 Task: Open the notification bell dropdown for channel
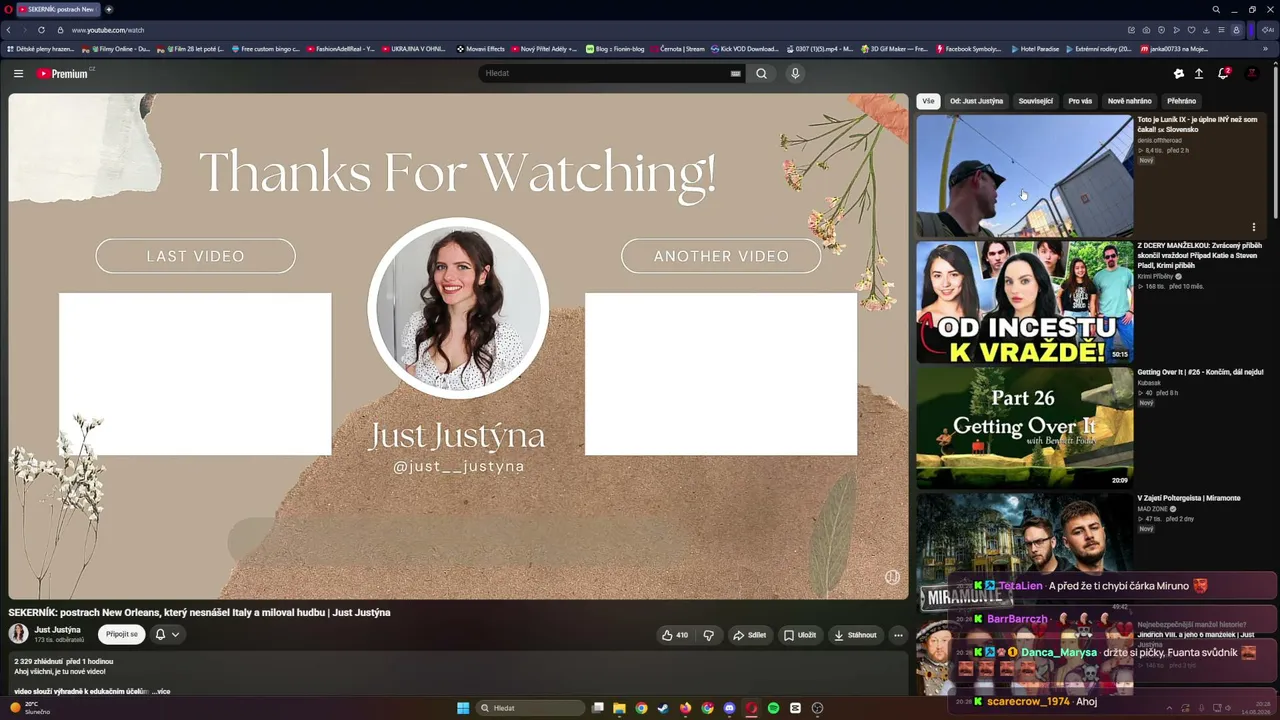pos(167,634)
